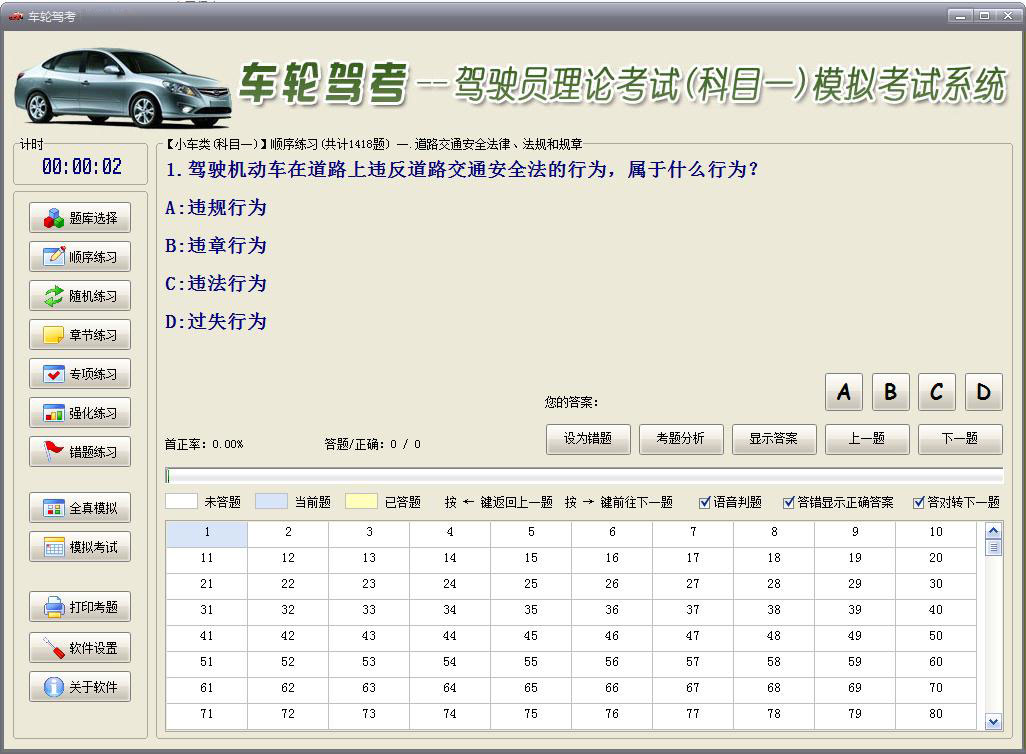Begin the 模拟考试 mock exam

point(79,546)
